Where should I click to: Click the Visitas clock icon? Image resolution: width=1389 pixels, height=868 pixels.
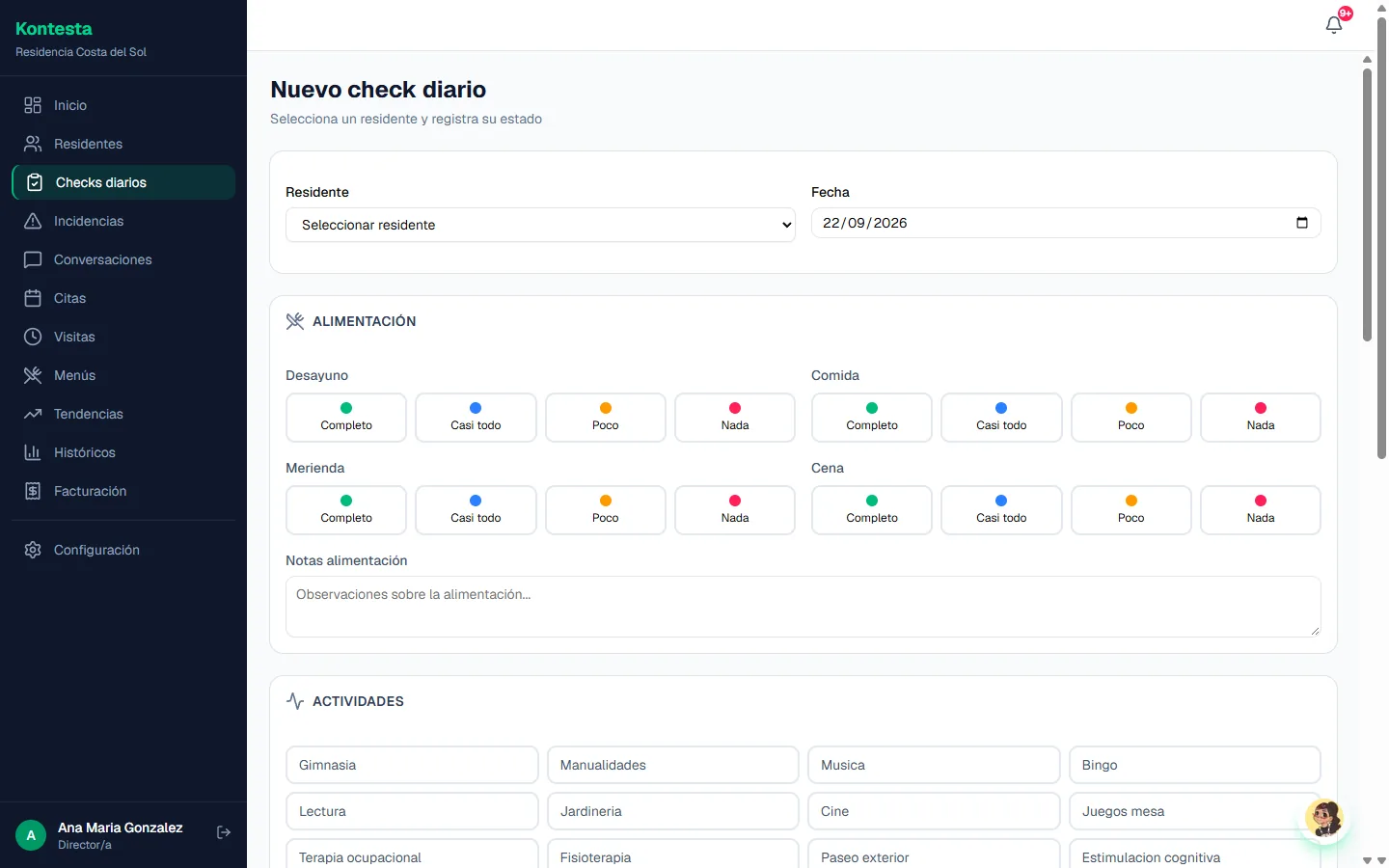[33, 337]
